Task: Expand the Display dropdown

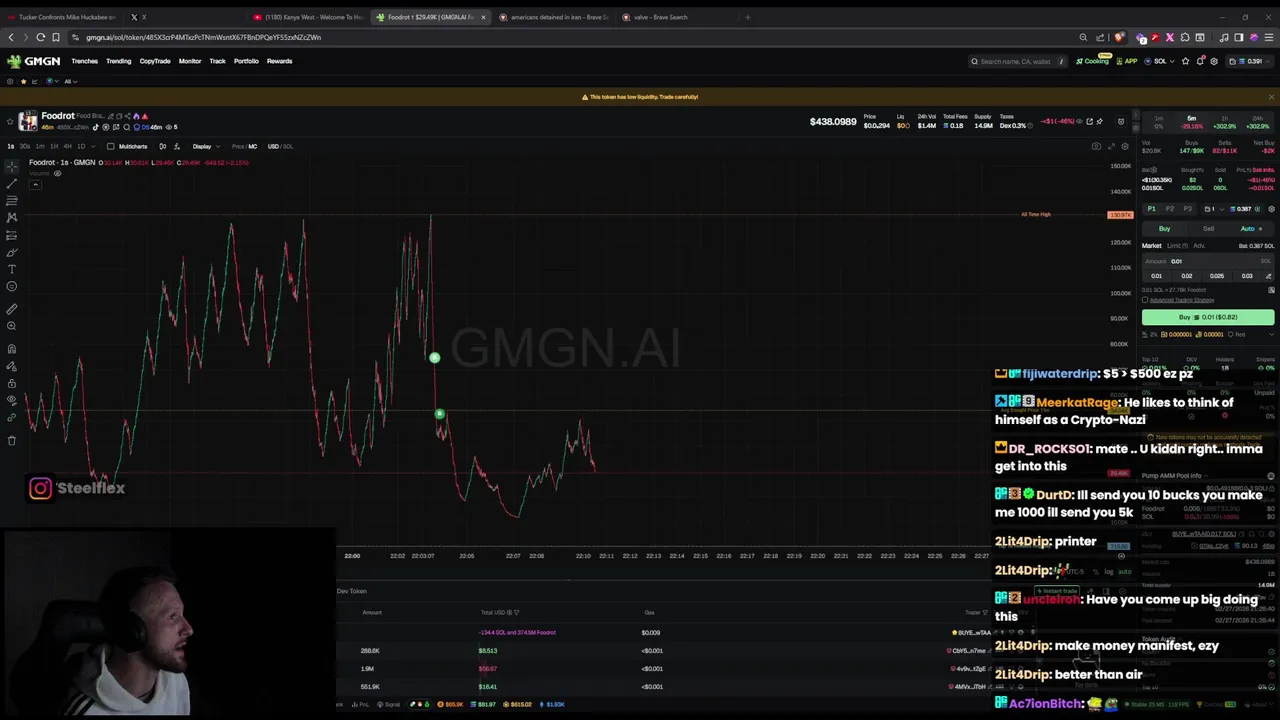Action: click(204, 147)
